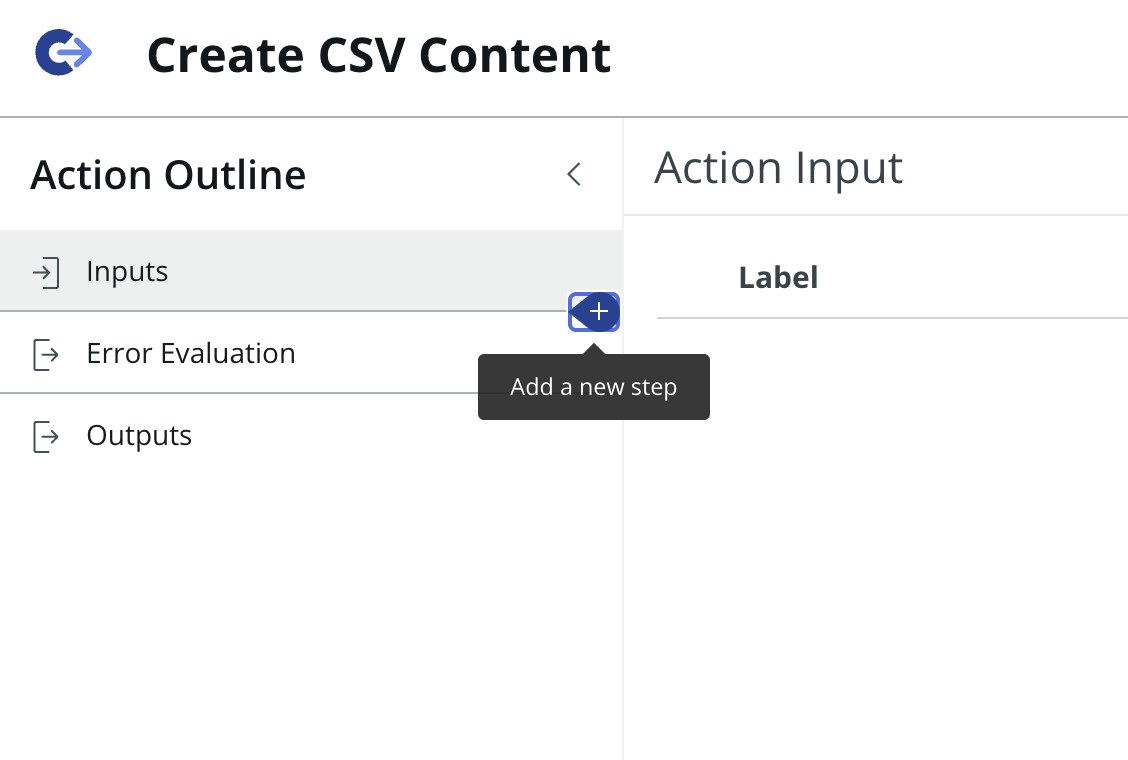Click the Inputs enter-arrow icon
This screenshot has width=1128, height=760.
[46, 272]
